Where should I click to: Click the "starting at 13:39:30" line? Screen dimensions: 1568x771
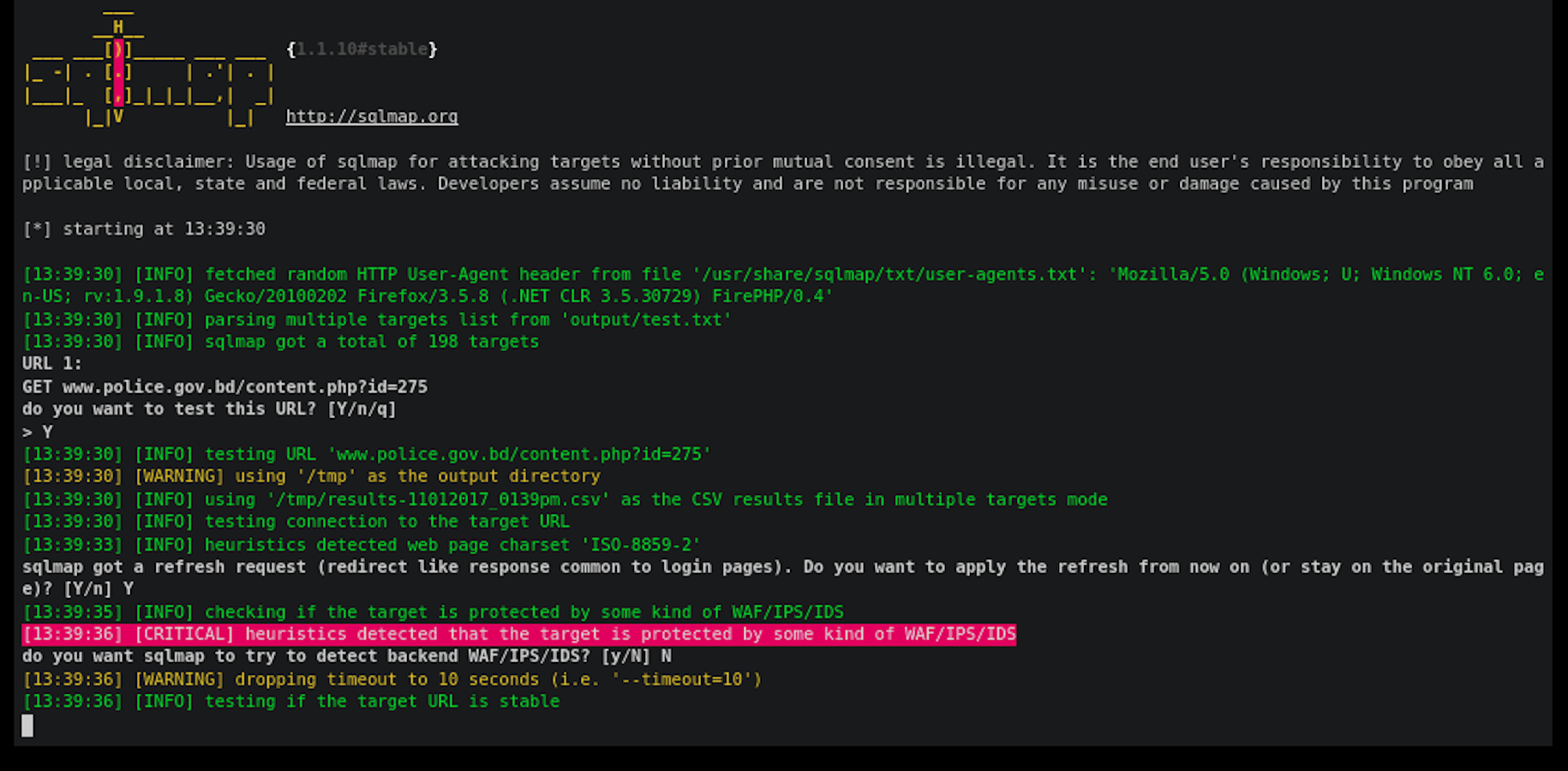tap(144, 229)
